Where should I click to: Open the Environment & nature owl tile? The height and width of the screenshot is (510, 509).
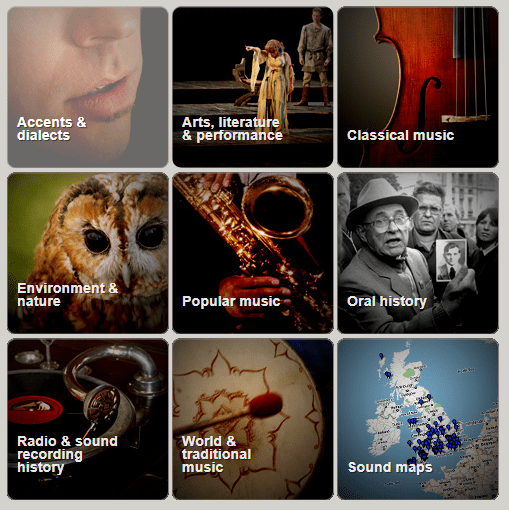click(x=88, y=253)
